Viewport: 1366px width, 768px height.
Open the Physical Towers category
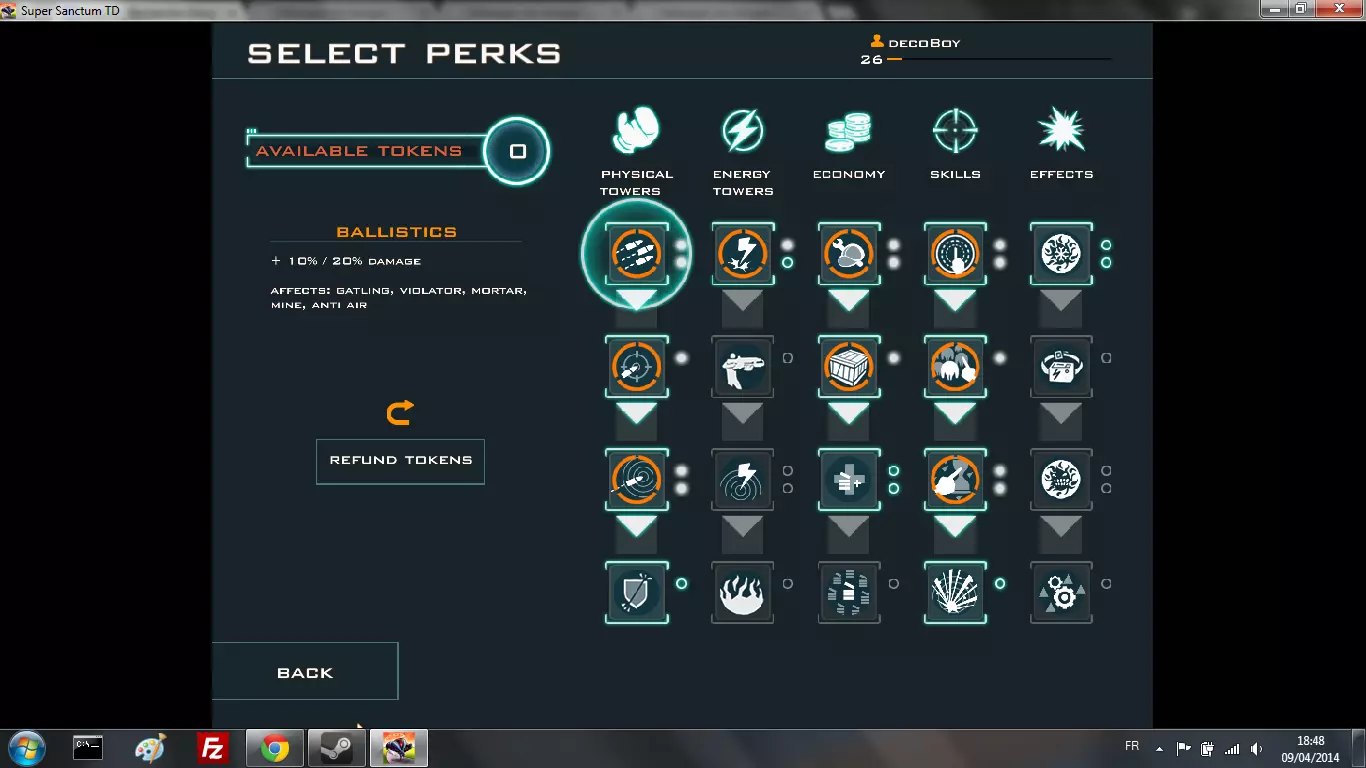(x=636, y=152)
